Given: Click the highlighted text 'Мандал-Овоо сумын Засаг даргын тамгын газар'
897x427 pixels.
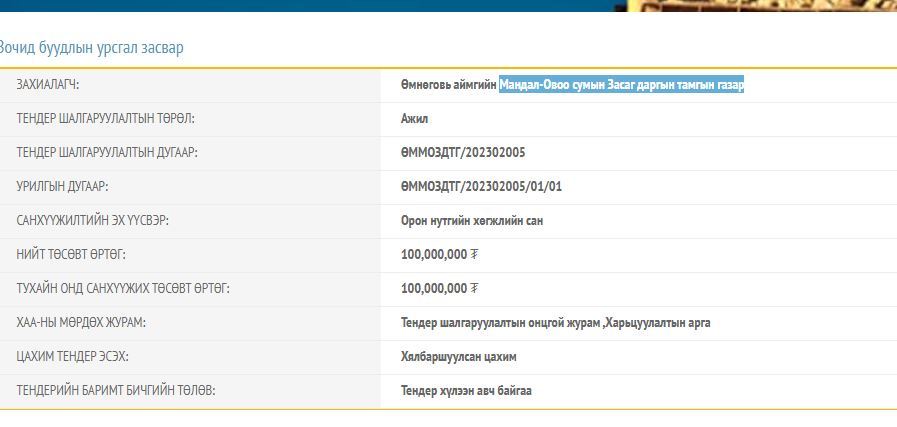Looking at the screenshot, I should click(621, 85).
